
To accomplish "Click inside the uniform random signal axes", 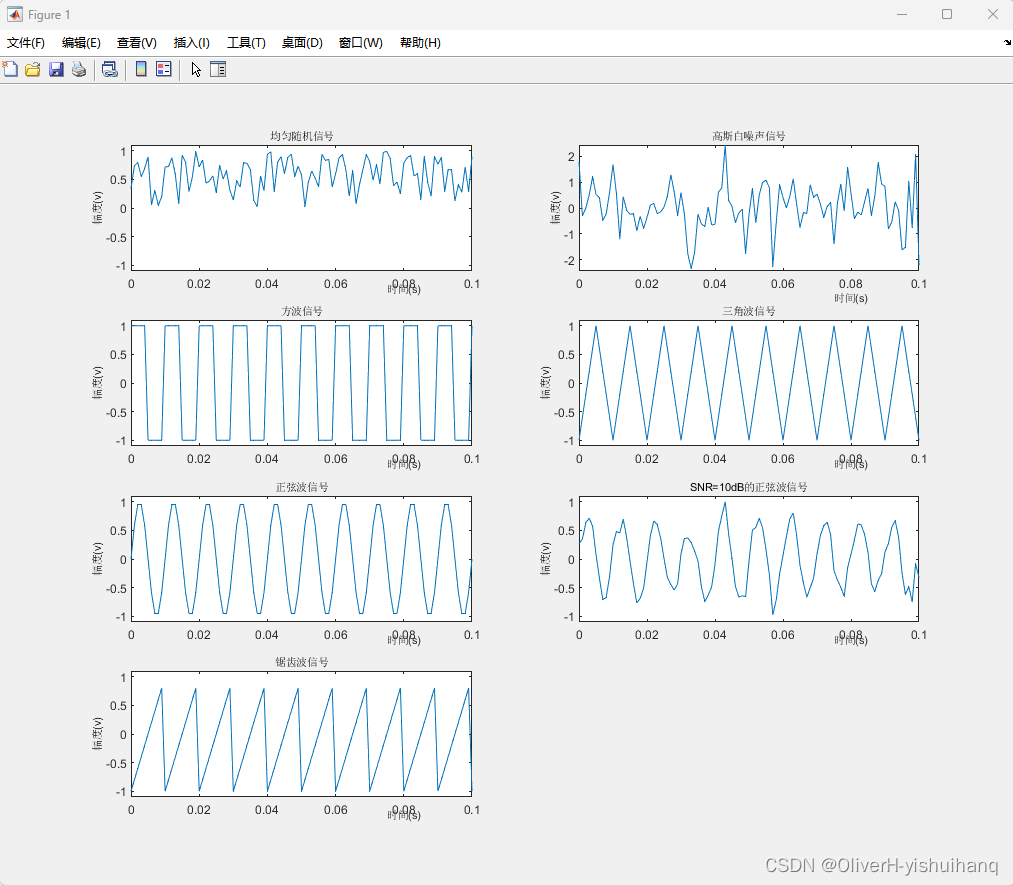I will coord(301,208).
